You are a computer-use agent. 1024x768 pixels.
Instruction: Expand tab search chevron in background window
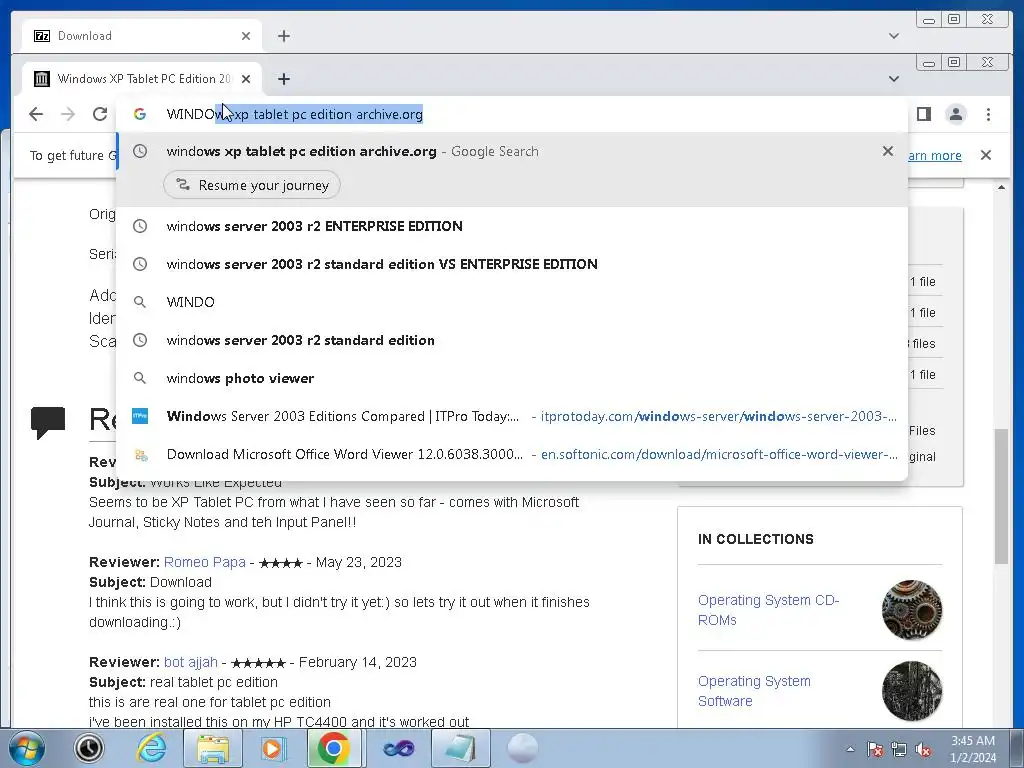pos(893,36)
